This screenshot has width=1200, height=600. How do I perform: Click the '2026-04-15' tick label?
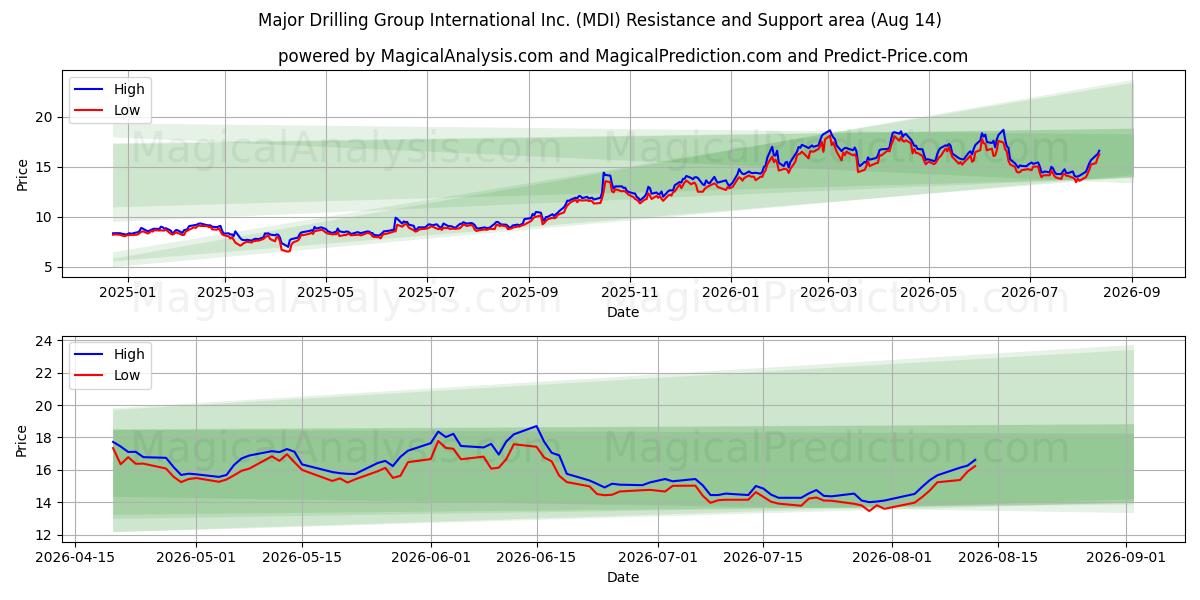(x=75, y=558)
